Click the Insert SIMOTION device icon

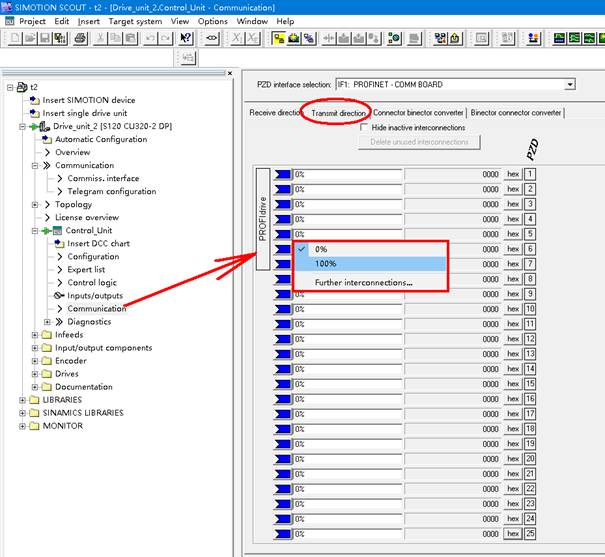coord(34,100)
